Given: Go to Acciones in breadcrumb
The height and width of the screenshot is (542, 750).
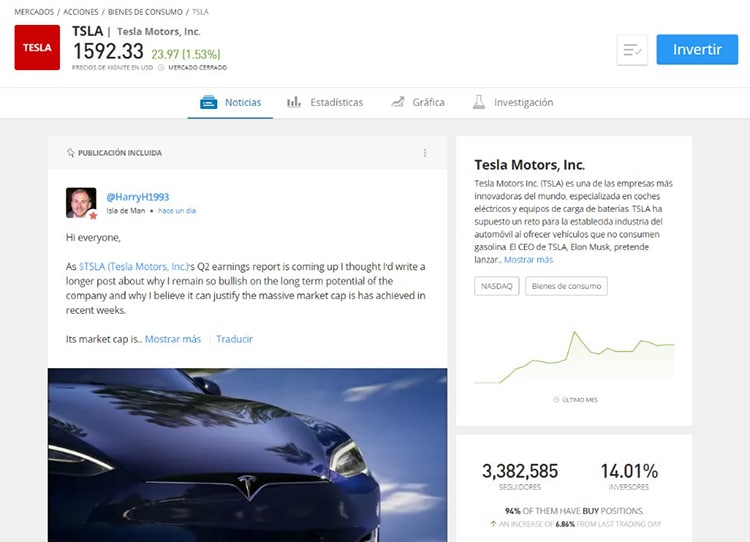Looking at the screenshot, I should point(81,12).
